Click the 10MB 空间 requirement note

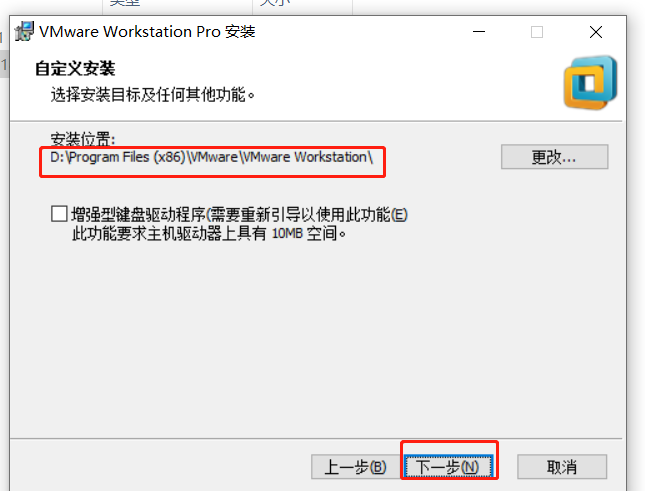coord(209,234)
